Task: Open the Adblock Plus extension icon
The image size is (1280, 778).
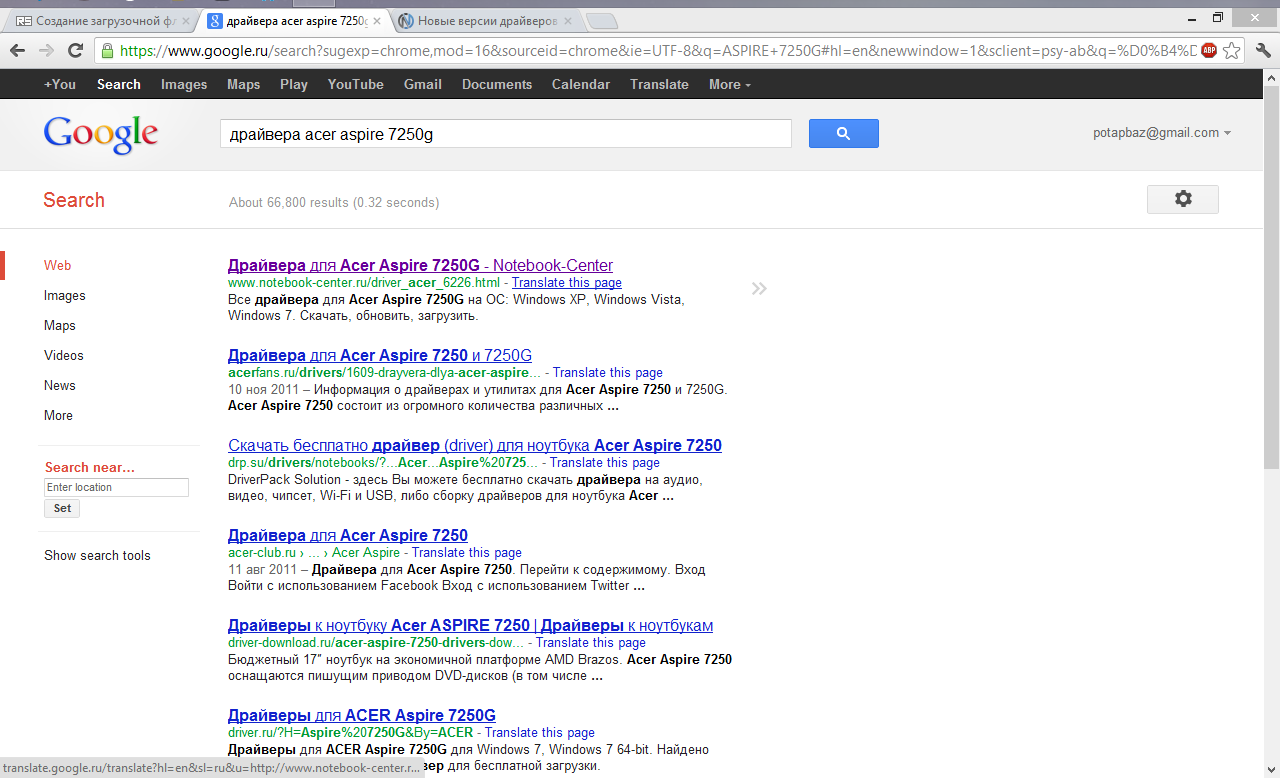Action: pyautogui.click(x=1209, y=50)
